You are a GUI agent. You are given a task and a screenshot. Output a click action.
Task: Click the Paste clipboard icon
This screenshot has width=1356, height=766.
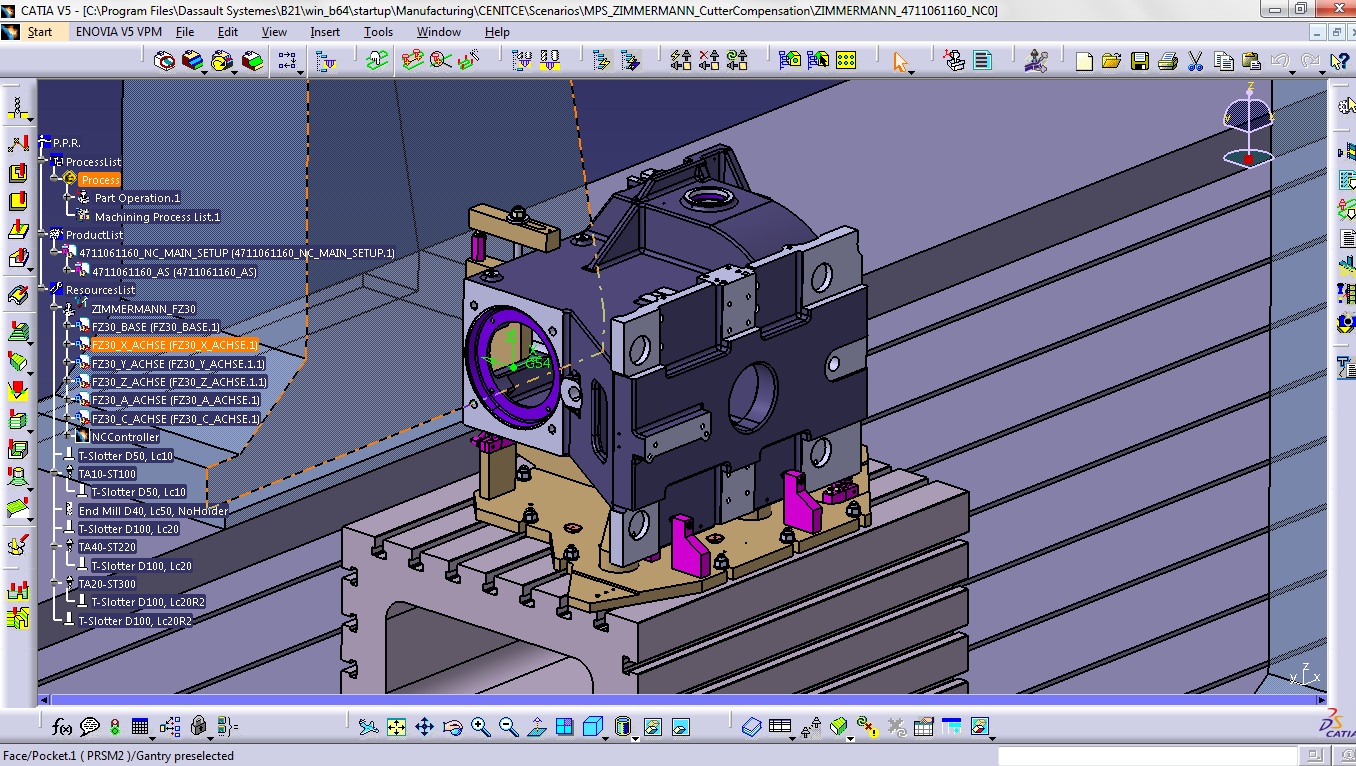[x=1251, y=62]
